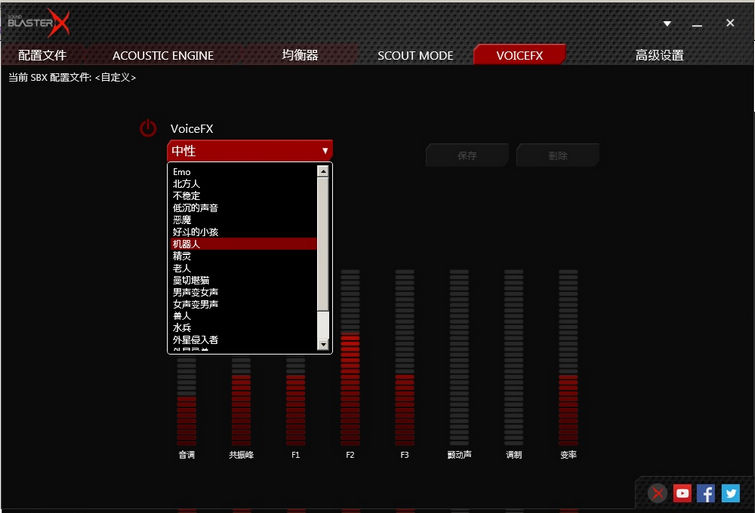Choose the 老人 voice preset
Screen dimensions: 755x513
(x=244, y=268)
